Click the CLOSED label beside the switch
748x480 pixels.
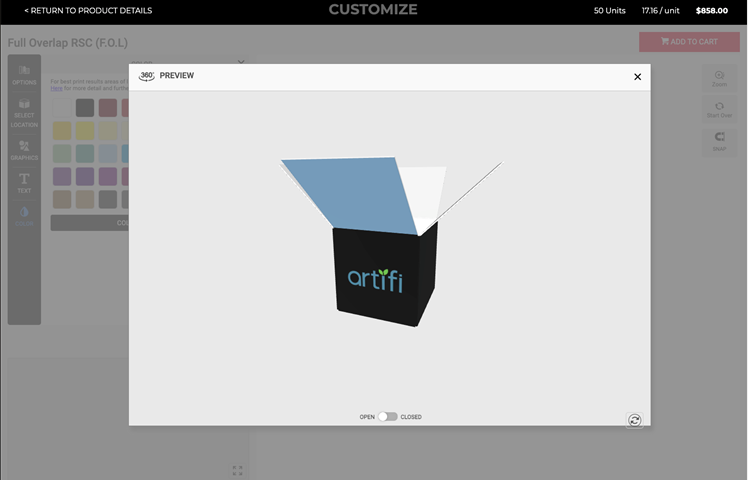pos(411,417)
